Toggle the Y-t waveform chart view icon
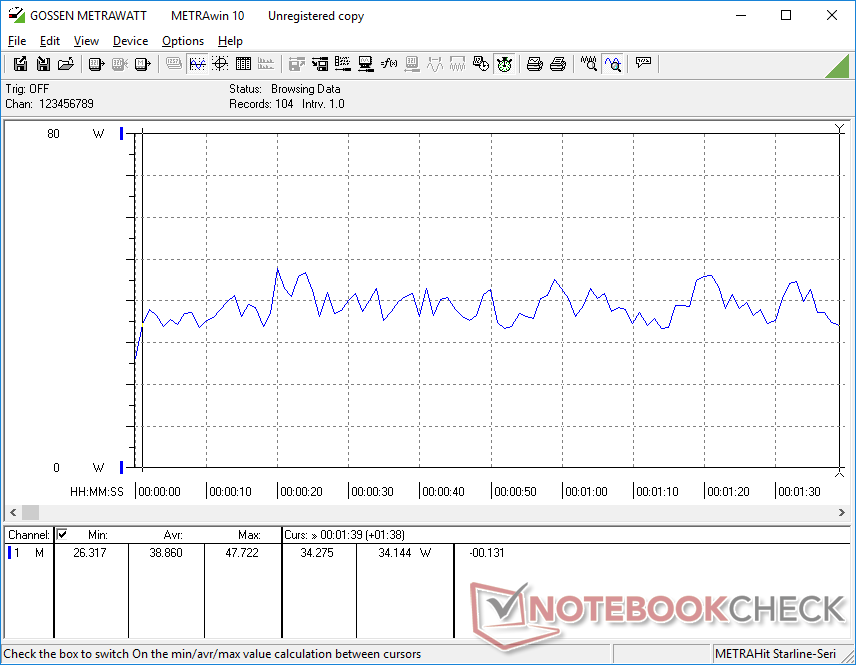The image size is (856, 665). [x=197, y=64]
